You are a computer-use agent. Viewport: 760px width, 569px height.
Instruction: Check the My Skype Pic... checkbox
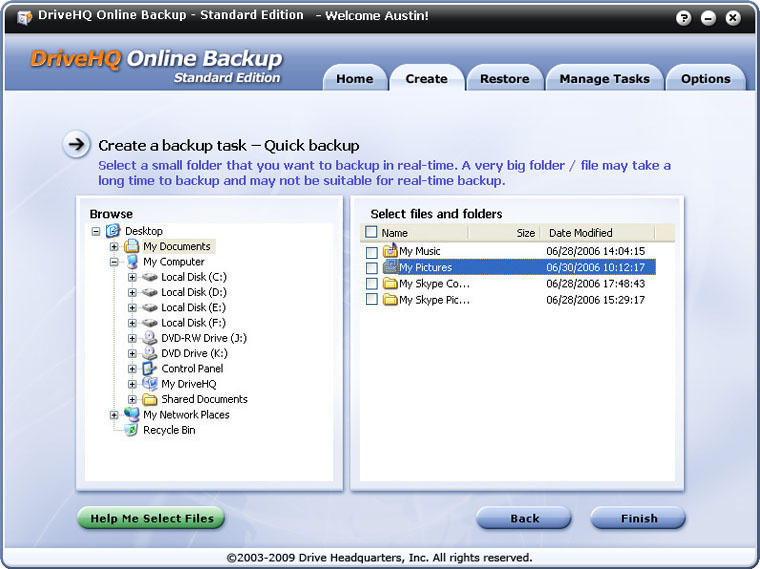(x=372, y=300)
